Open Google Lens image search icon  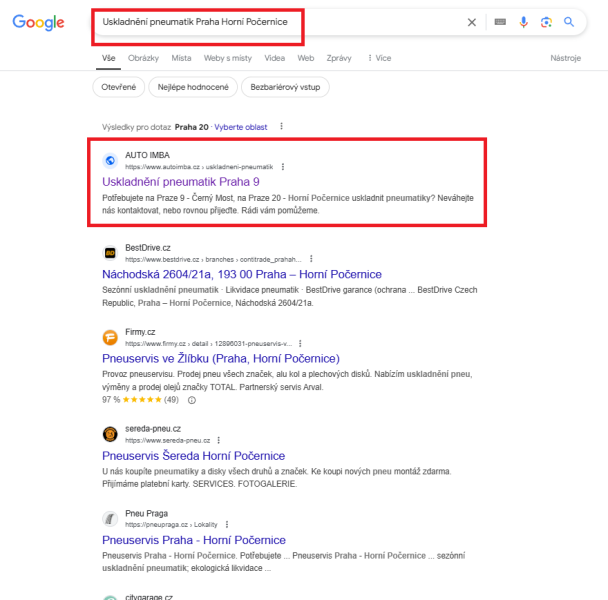coord(546,22)
